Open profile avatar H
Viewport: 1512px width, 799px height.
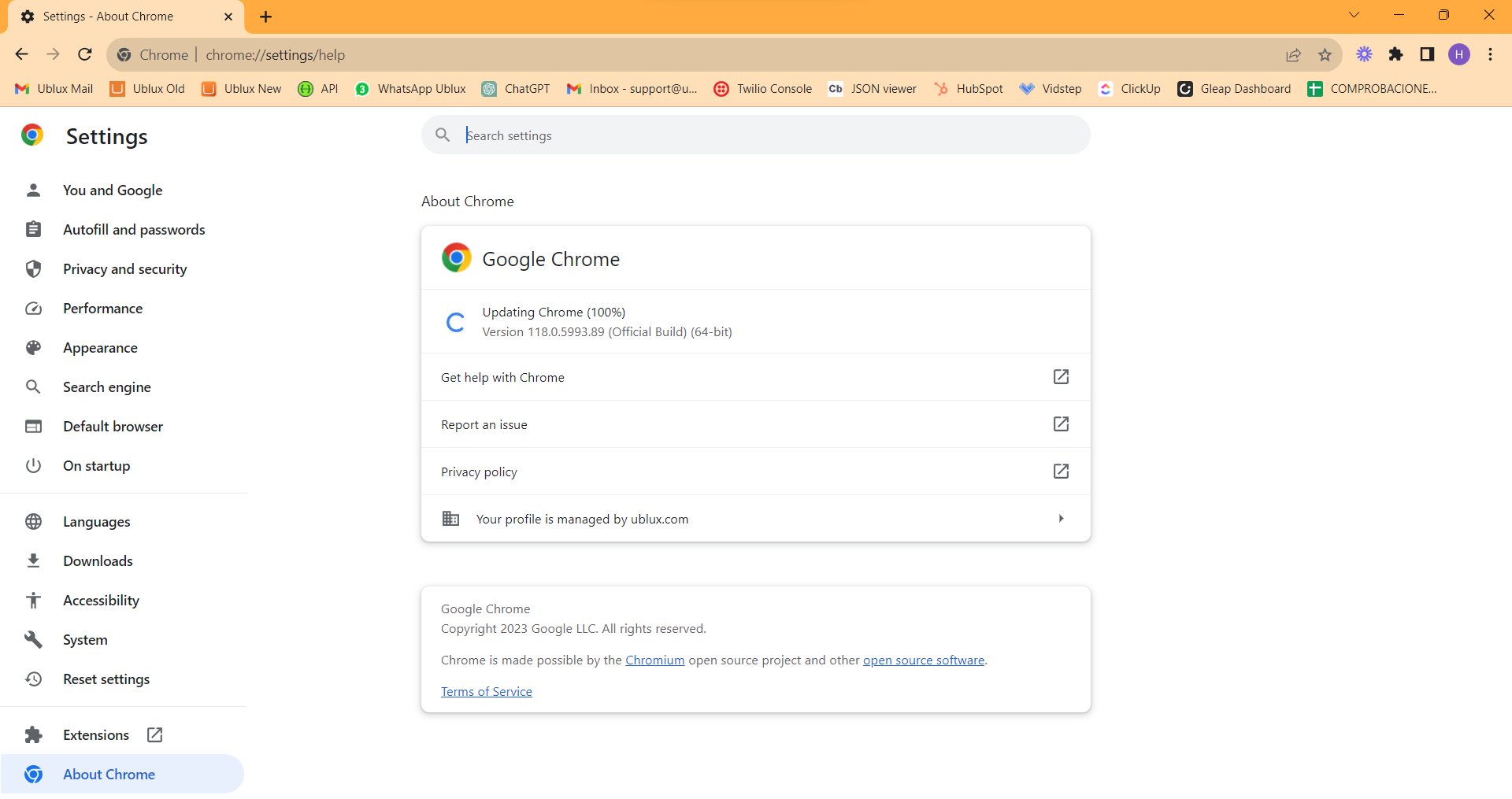(x=1459, y=54)
